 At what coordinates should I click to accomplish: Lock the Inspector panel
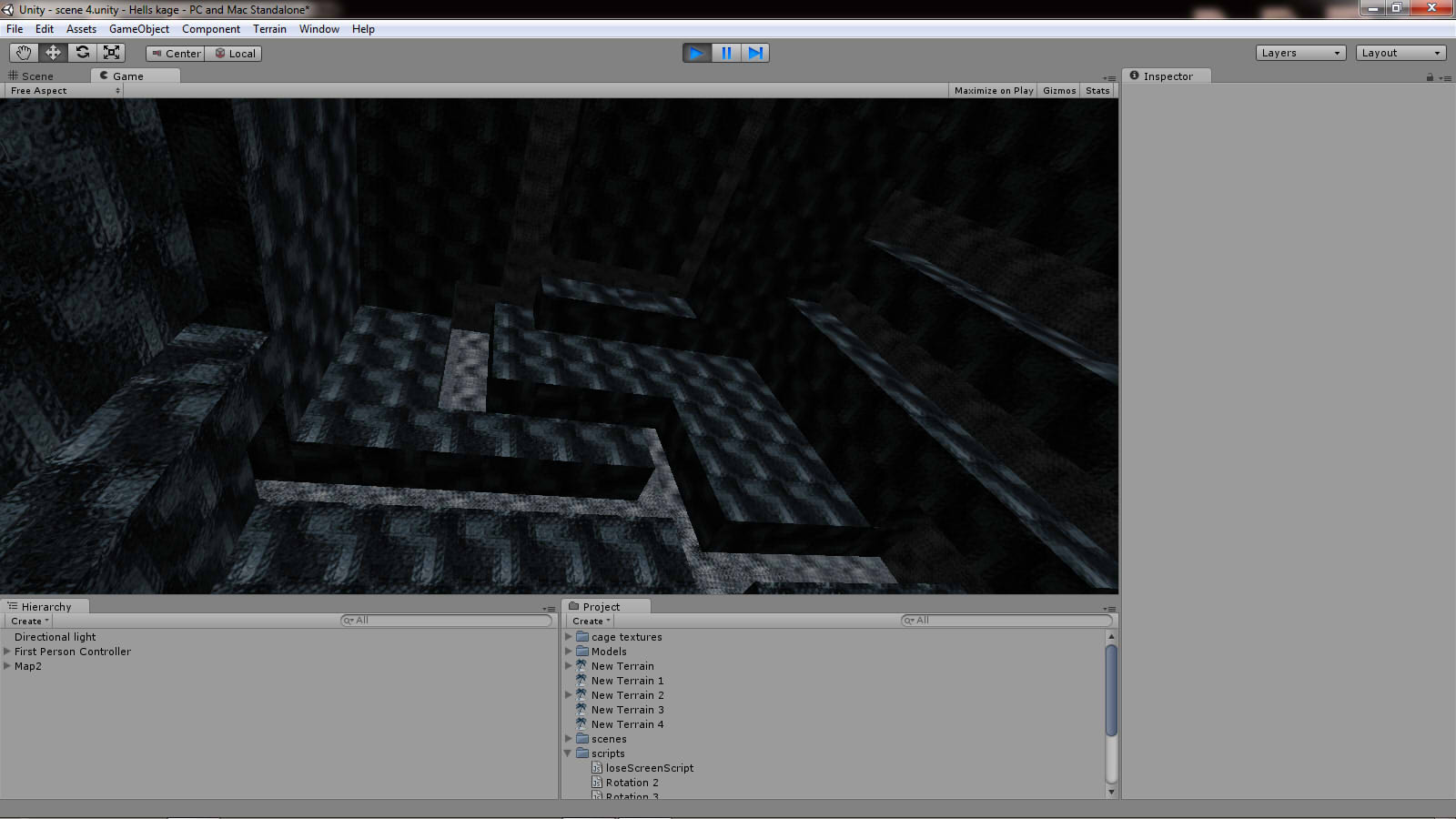click(x=1430, y=77)
